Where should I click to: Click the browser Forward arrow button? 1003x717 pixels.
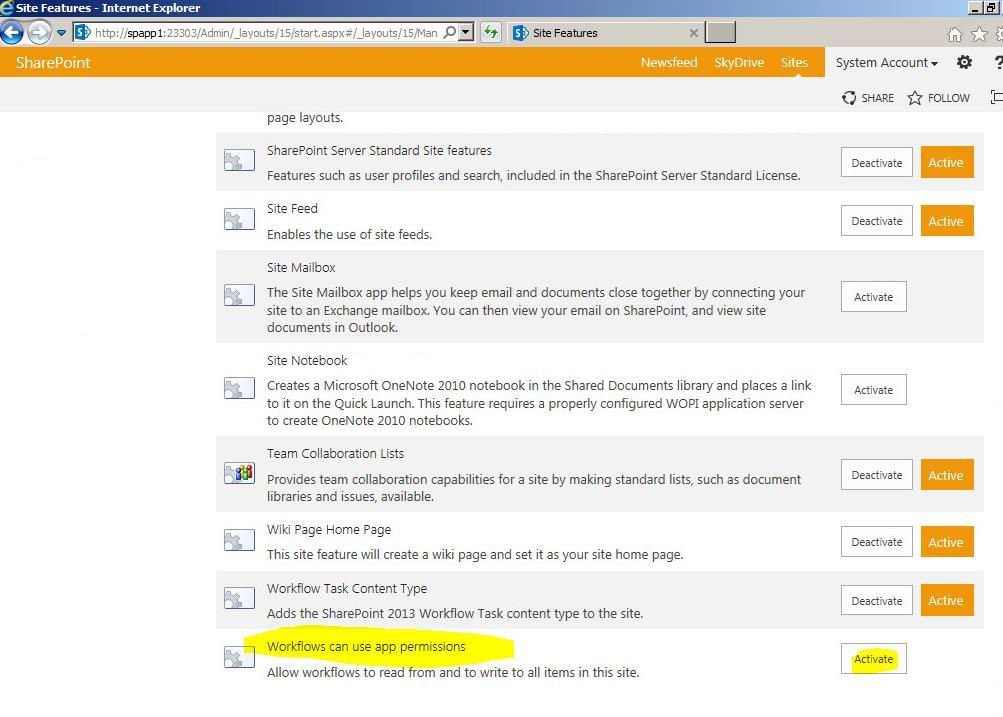coord(39,33)
